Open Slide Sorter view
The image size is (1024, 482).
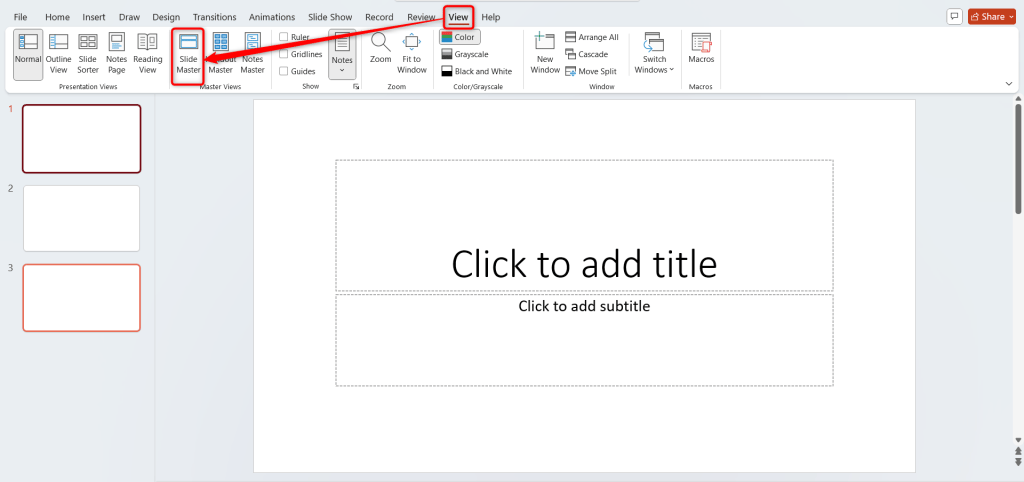click(88, 54)
